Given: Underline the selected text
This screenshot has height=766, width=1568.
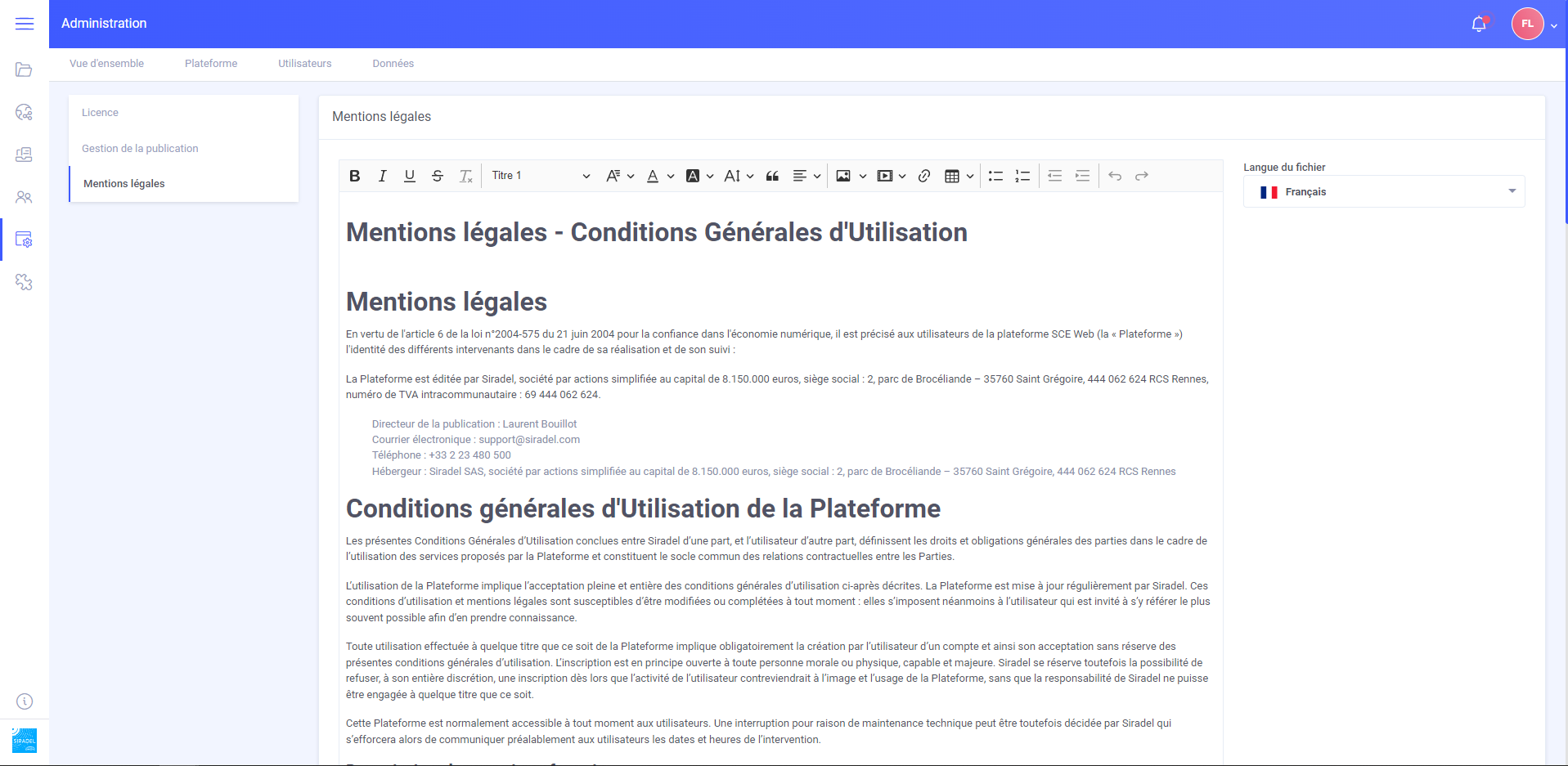Looking at the screenshot, I should 410,176.
